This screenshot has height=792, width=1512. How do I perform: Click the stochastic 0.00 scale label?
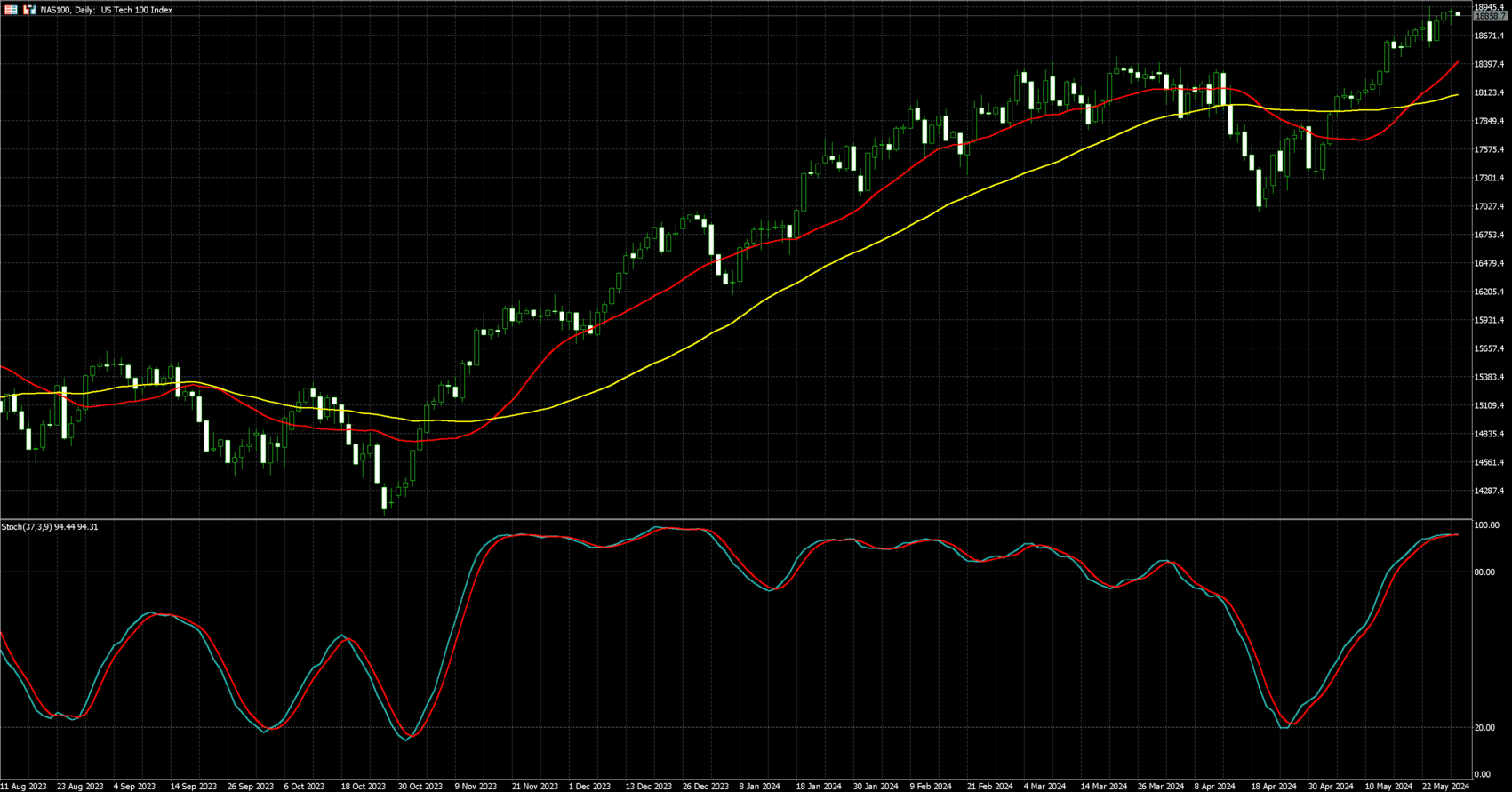click(x=1483, y=775)
